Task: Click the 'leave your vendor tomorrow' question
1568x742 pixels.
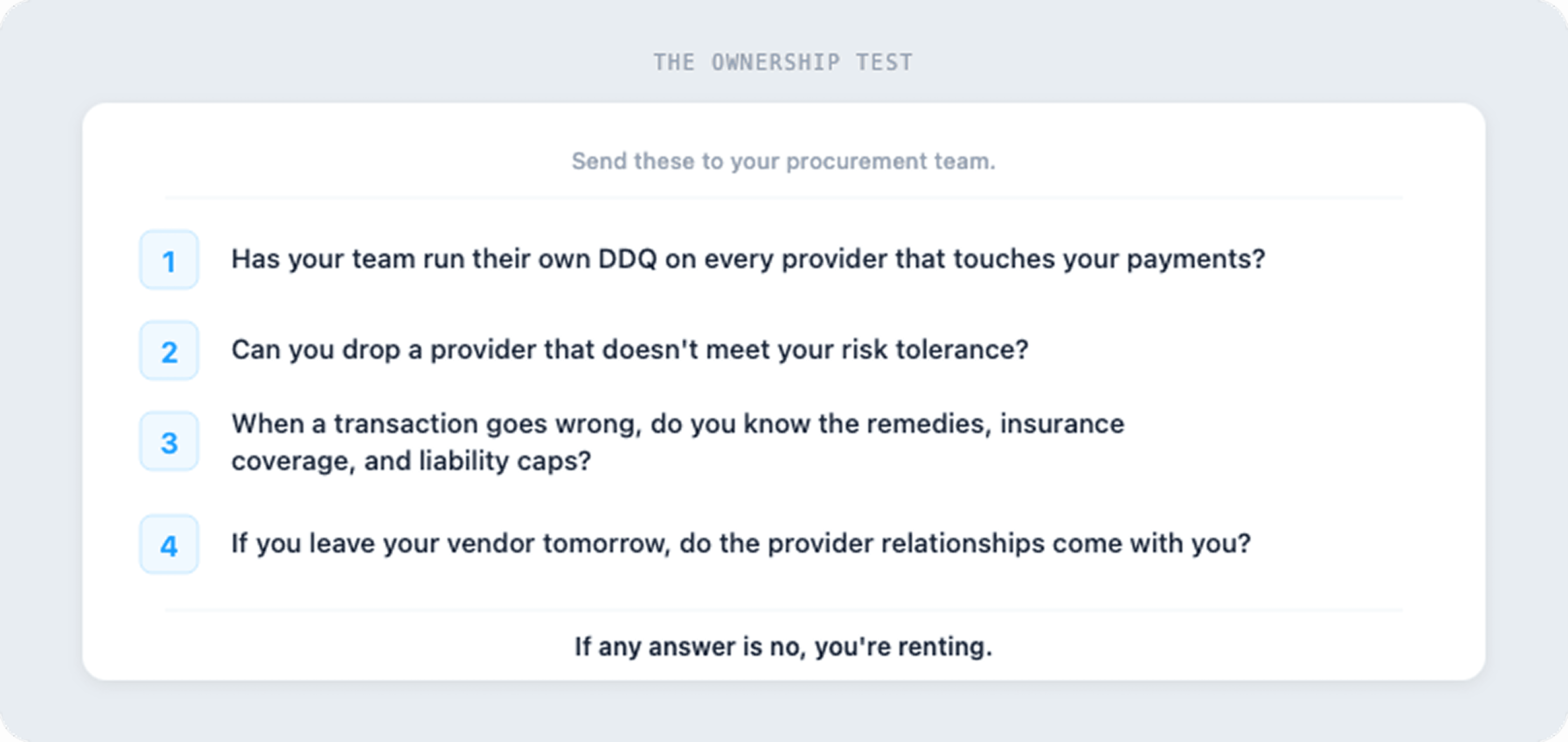Action: pos(740,543)
